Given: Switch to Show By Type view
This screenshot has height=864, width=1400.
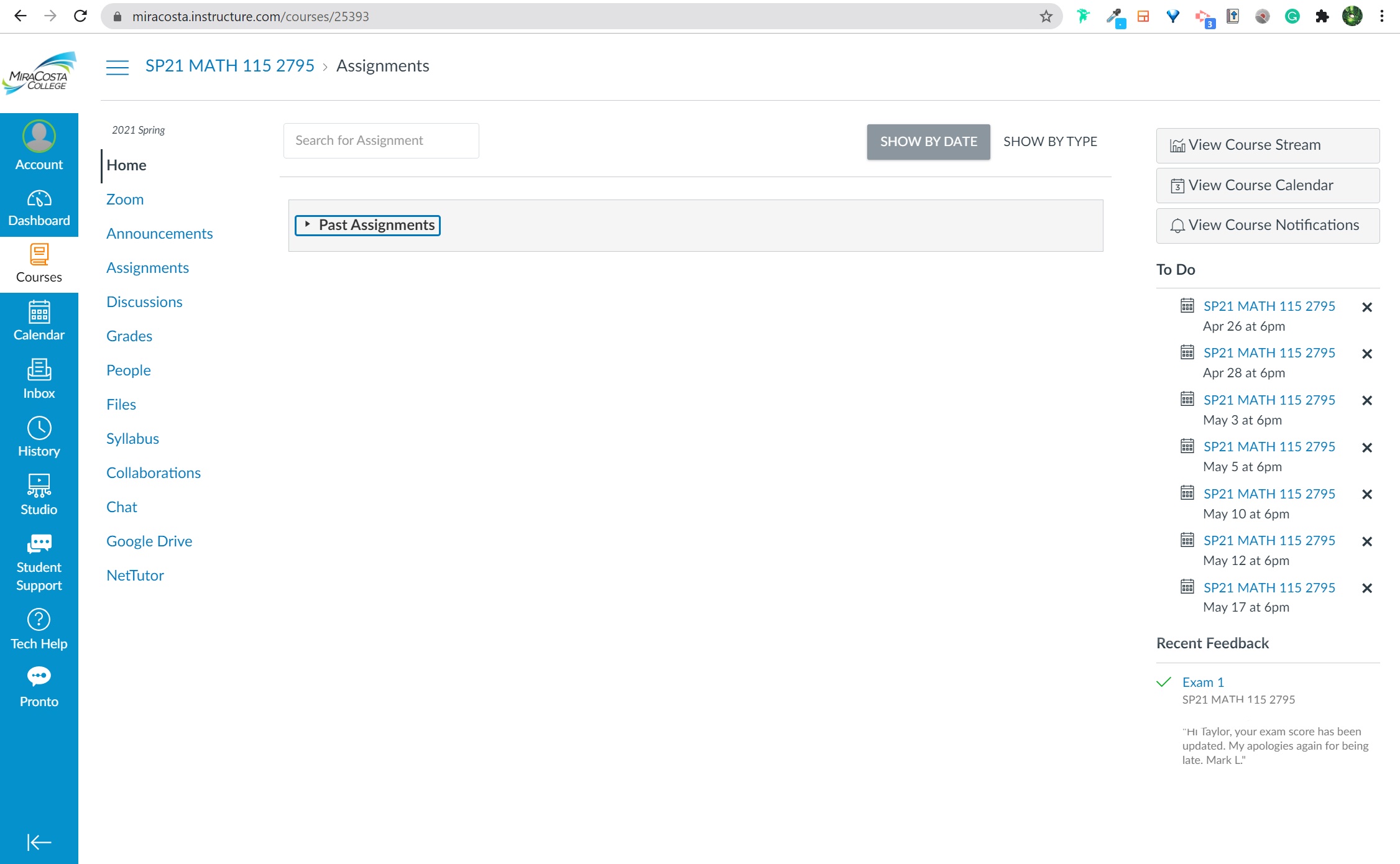Looking at the screenshot, I should [x=1050, y=142].
